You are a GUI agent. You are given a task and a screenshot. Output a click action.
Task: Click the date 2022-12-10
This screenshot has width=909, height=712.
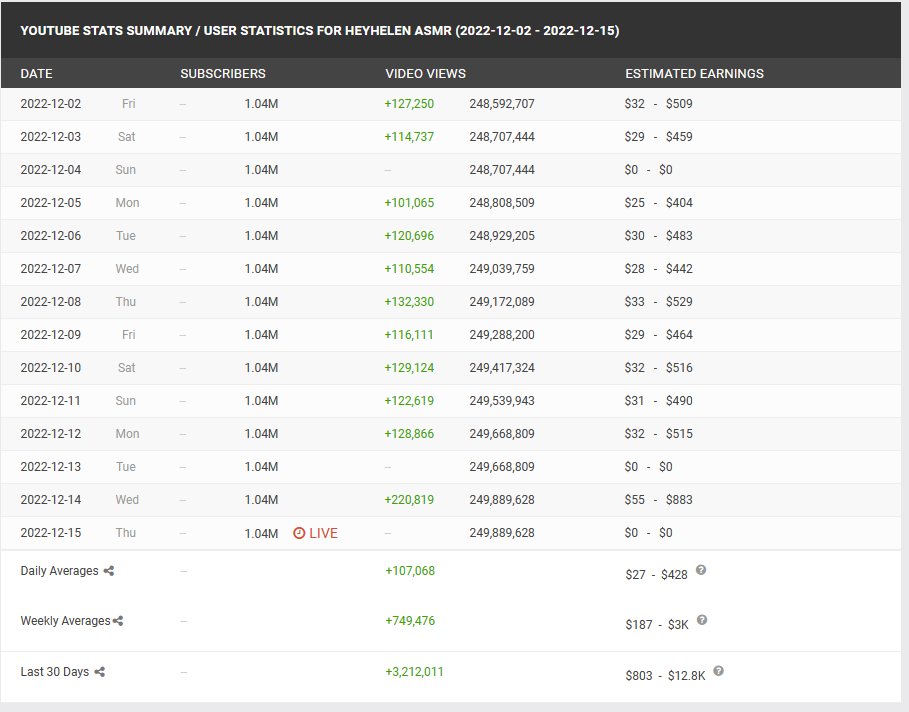tap(51, 368)
